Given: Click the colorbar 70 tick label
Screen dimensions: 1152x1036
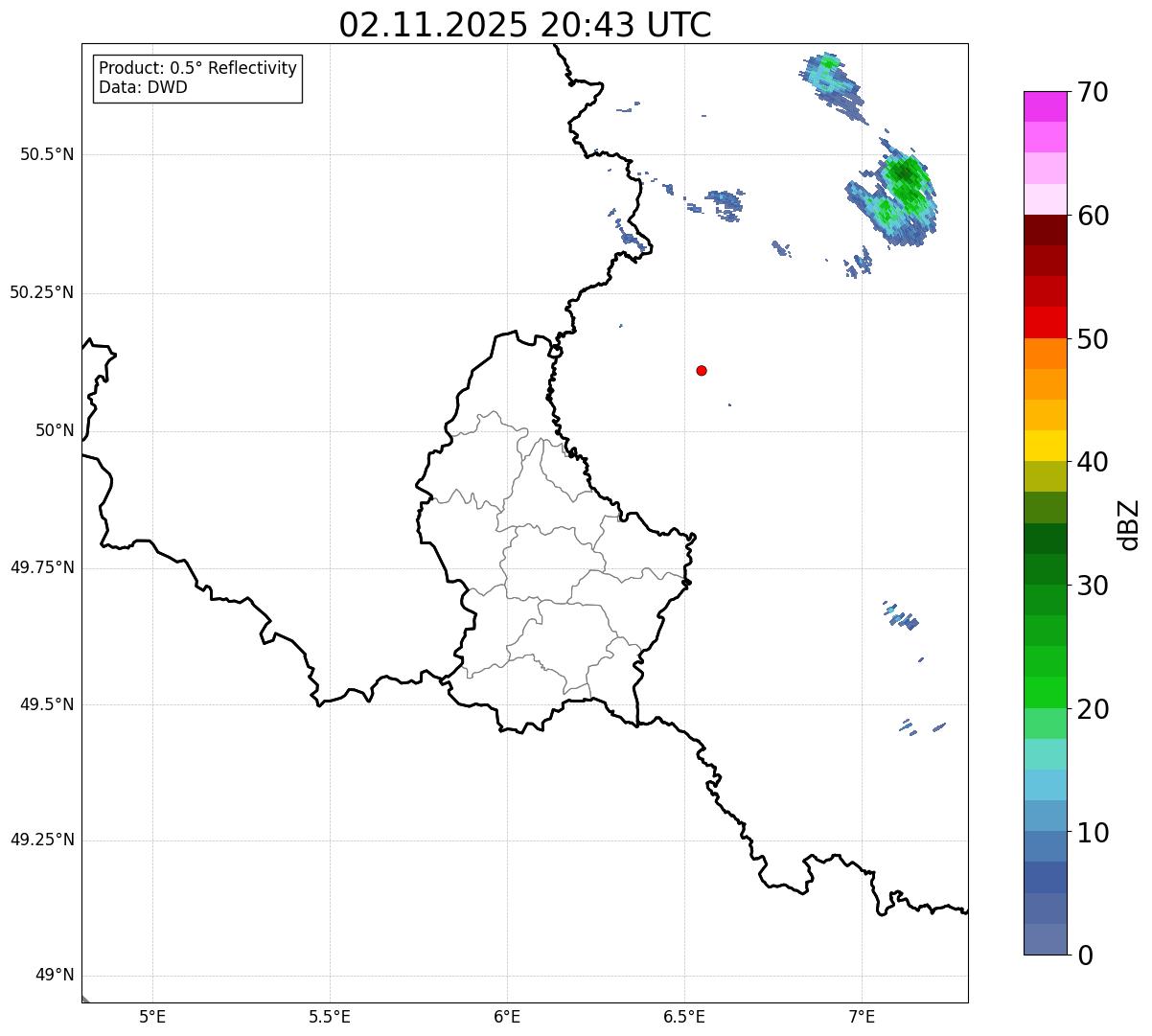Looking at the screenshot, I should (x=1093, y=92).
